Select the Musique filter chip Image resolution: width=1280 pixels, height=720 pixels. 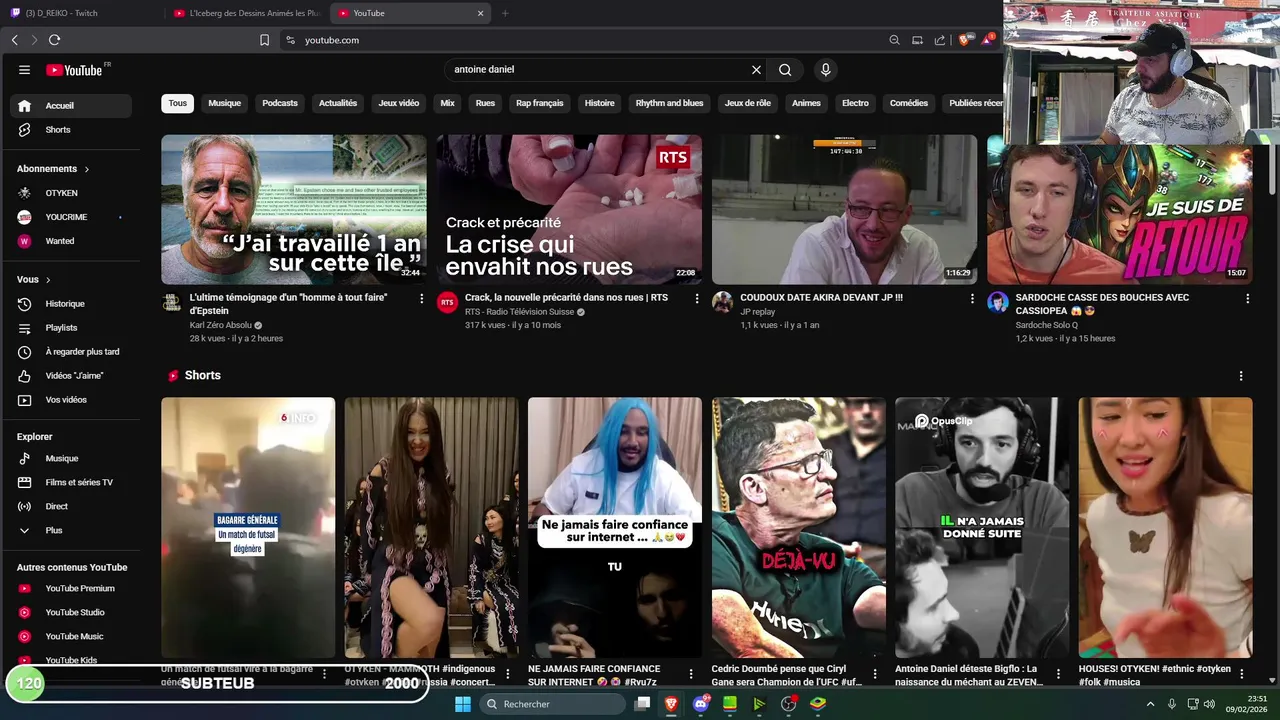click(224, 103)
